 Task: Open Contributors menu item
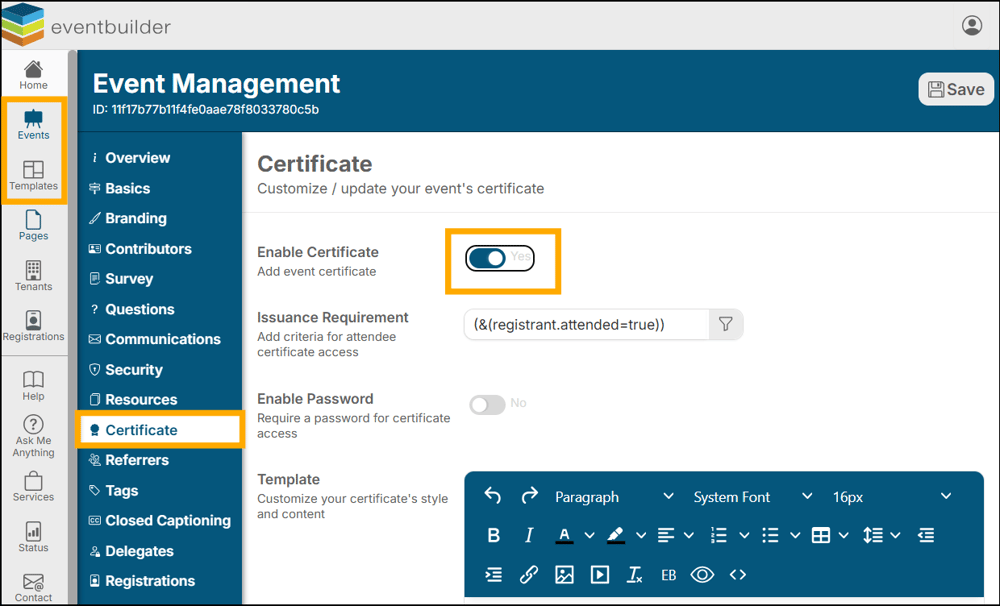click(x=159, y=249)
